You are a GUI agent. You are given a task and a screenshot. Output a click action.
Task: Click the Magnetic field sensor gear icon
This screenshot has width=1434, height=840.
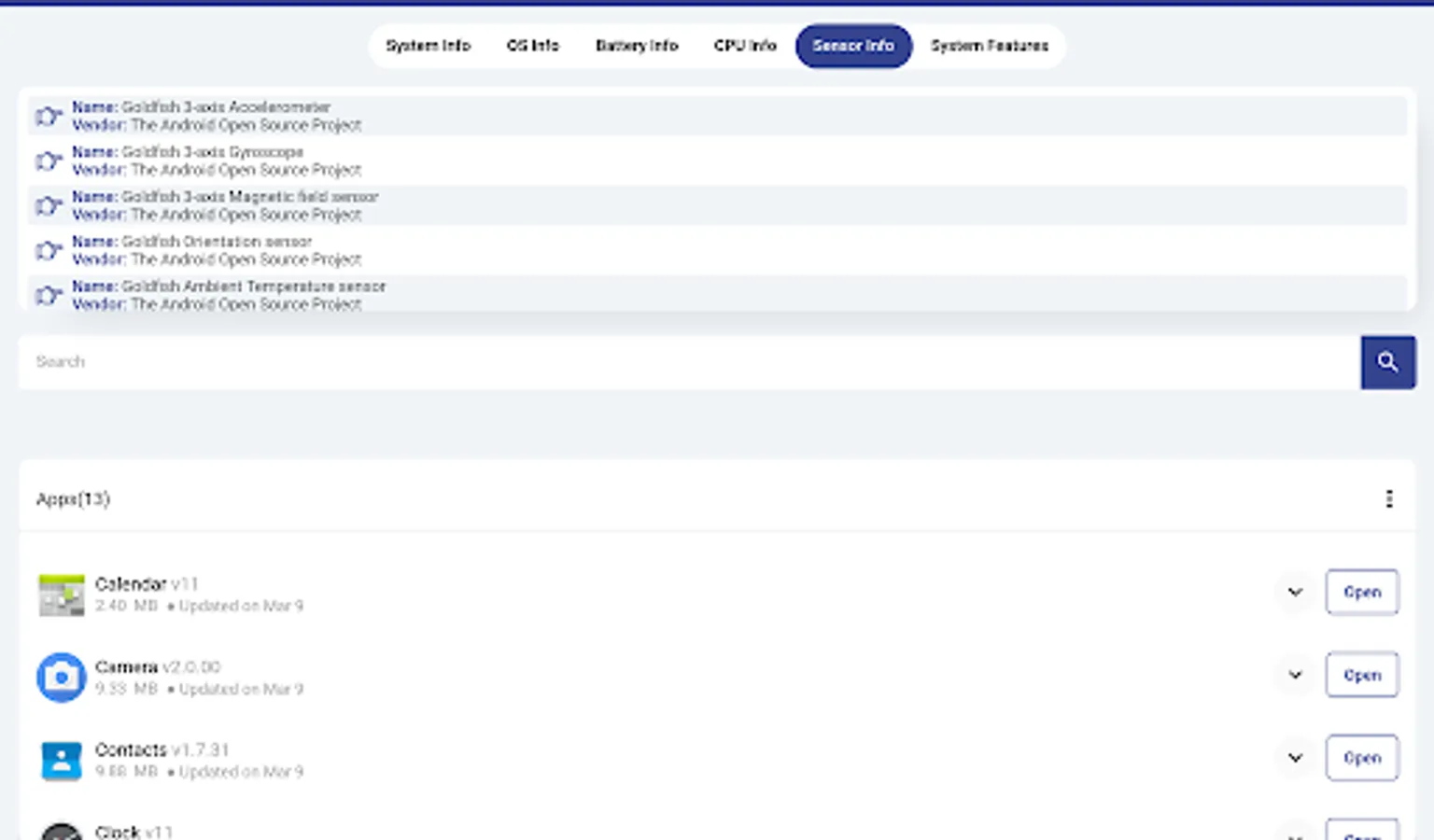point(49,205)
